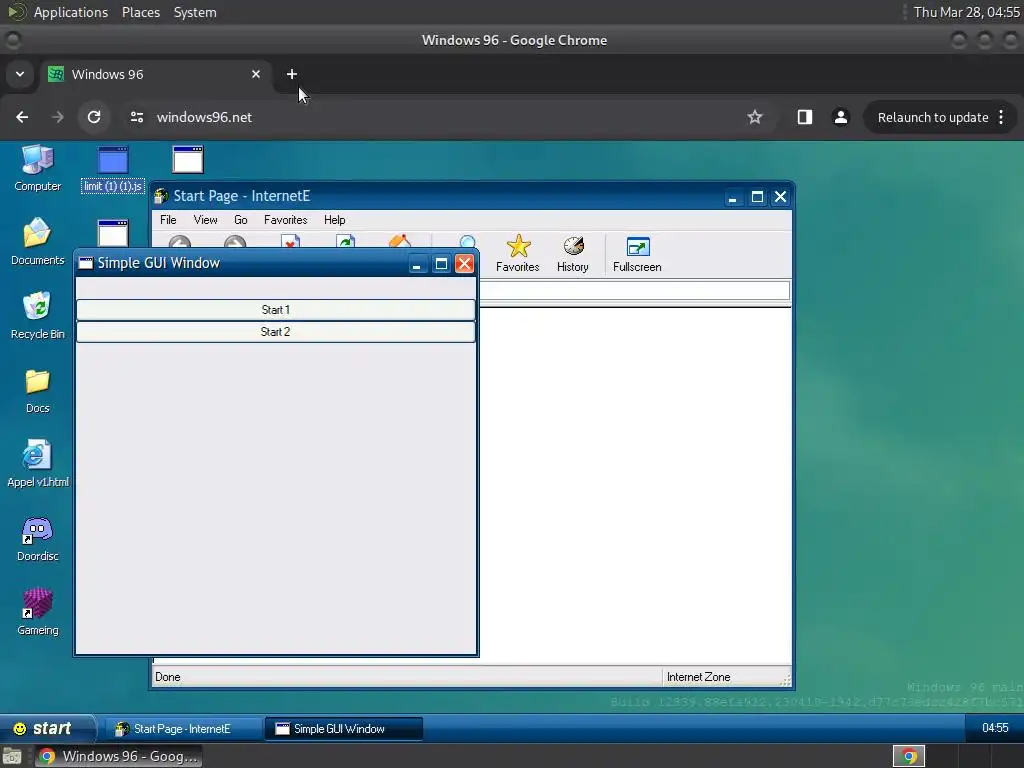Click the Windows 96 - Goog... panel button
The height and width of the screenshot is (768, 1024).
tap(118, 756)
